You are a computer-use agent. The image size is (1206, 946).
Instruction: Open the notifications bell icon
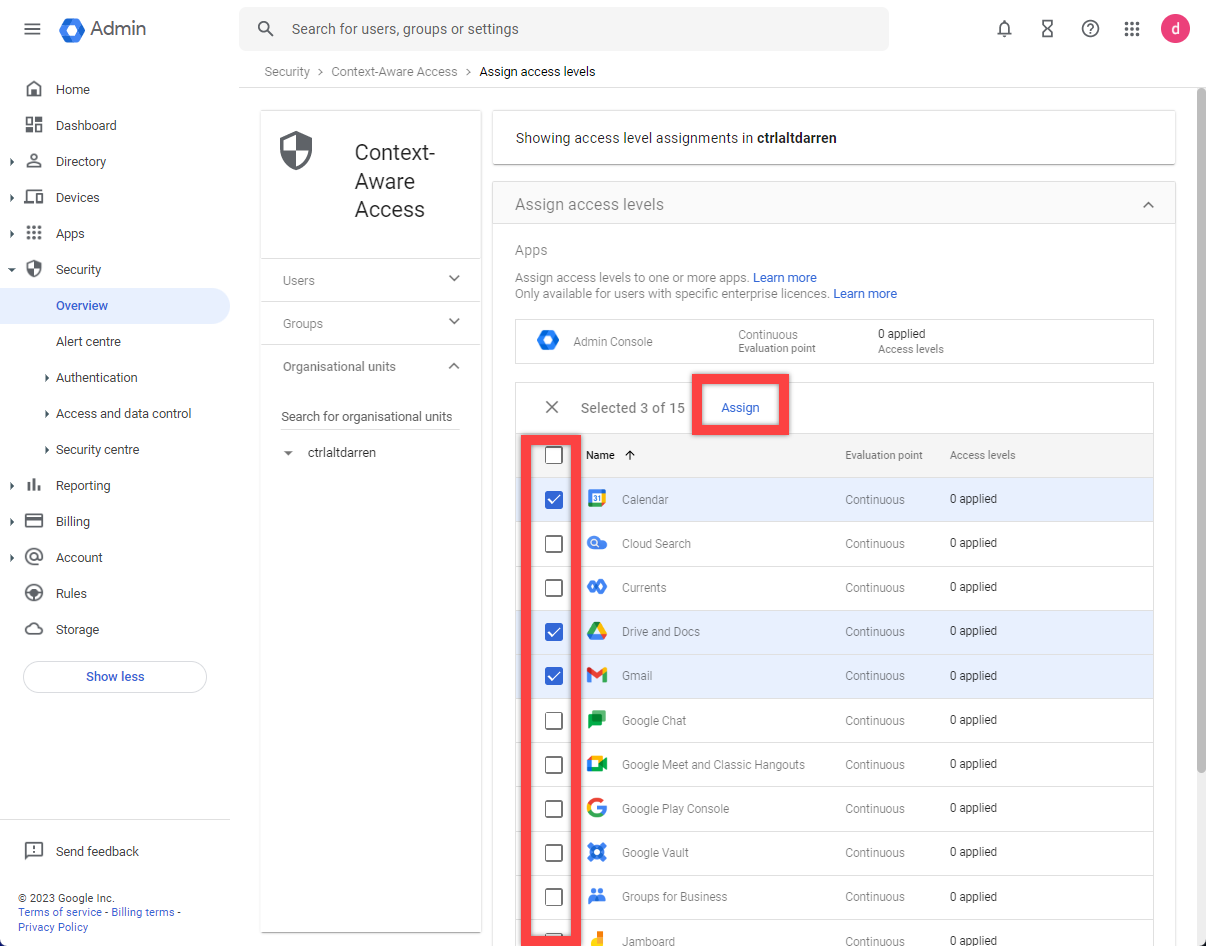coord(1004,29)
